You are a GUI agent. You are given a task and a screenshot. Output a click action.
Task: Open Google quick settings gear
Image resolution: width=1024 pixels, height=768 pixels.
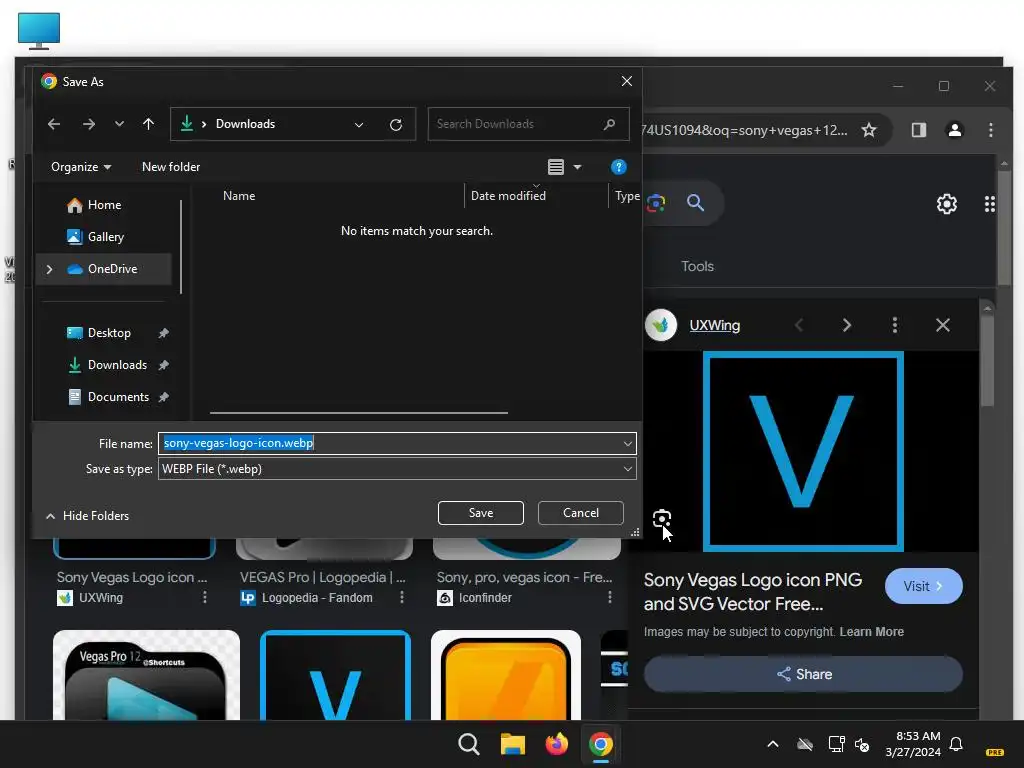point(947,204)
